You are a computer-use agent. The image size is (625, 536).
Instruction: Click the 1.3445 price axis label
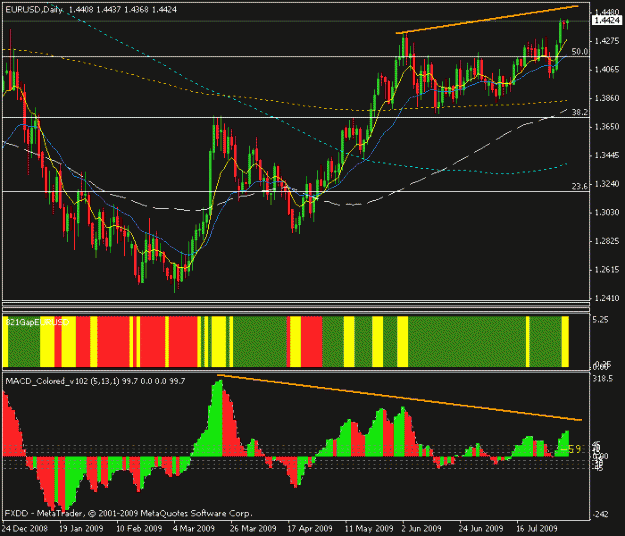click(x=607, y=155)
